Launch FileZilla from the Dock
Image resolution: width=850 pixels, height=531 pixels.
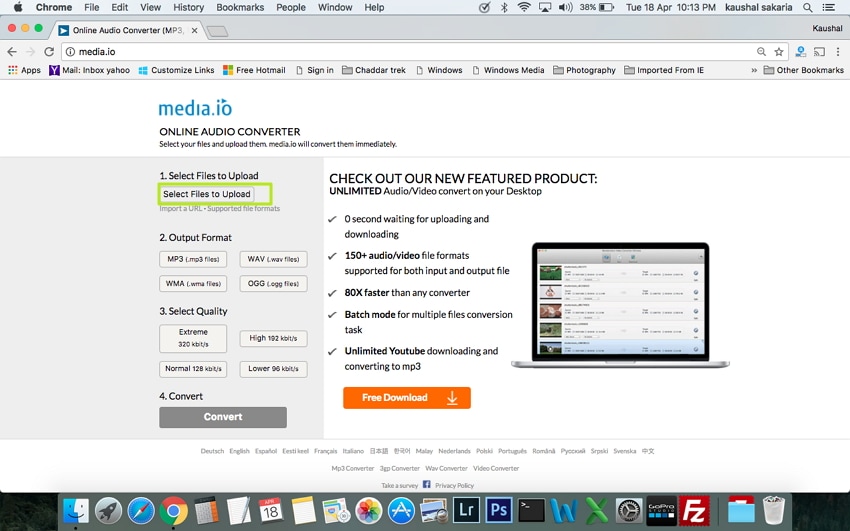(694, 511)
